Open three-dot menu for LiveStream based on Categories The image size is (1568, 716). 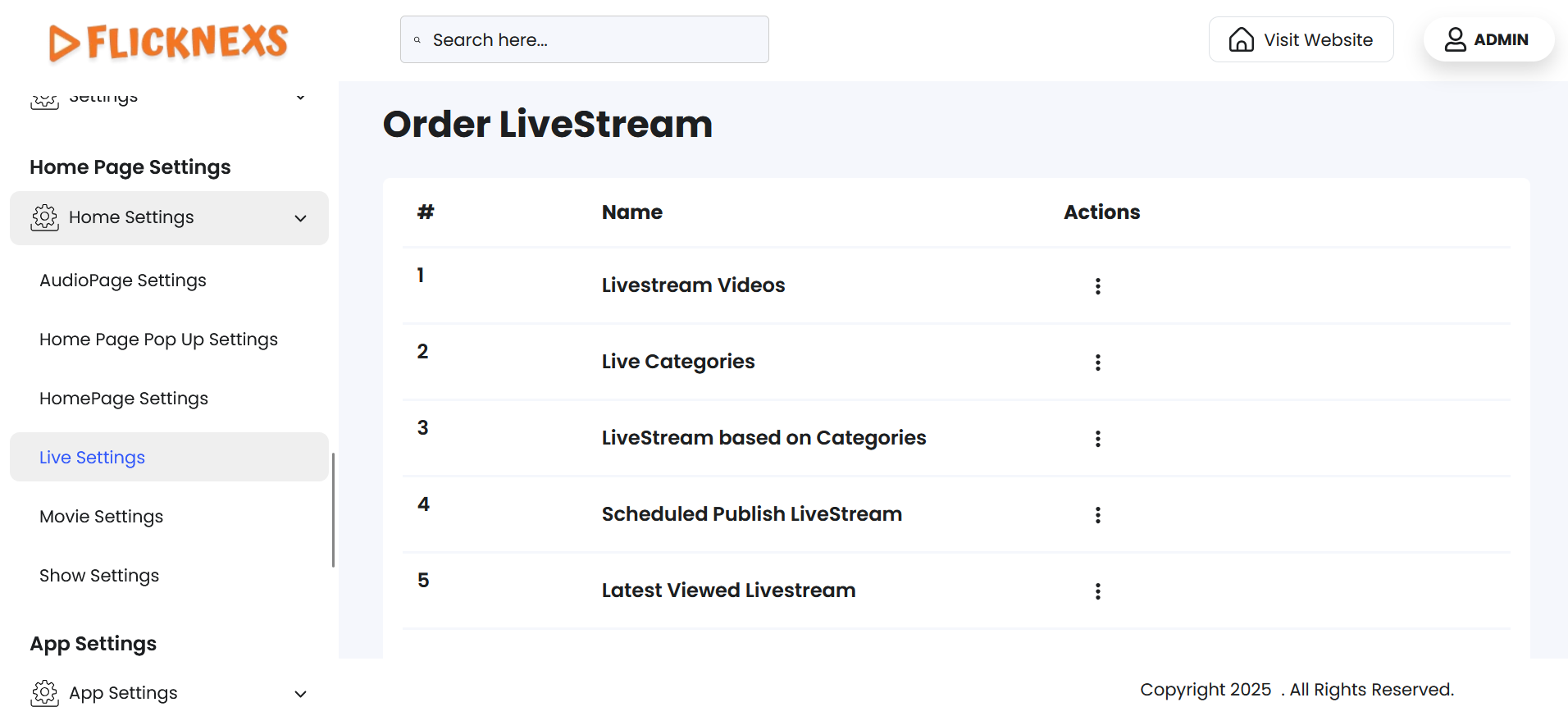pos(1097,439)
